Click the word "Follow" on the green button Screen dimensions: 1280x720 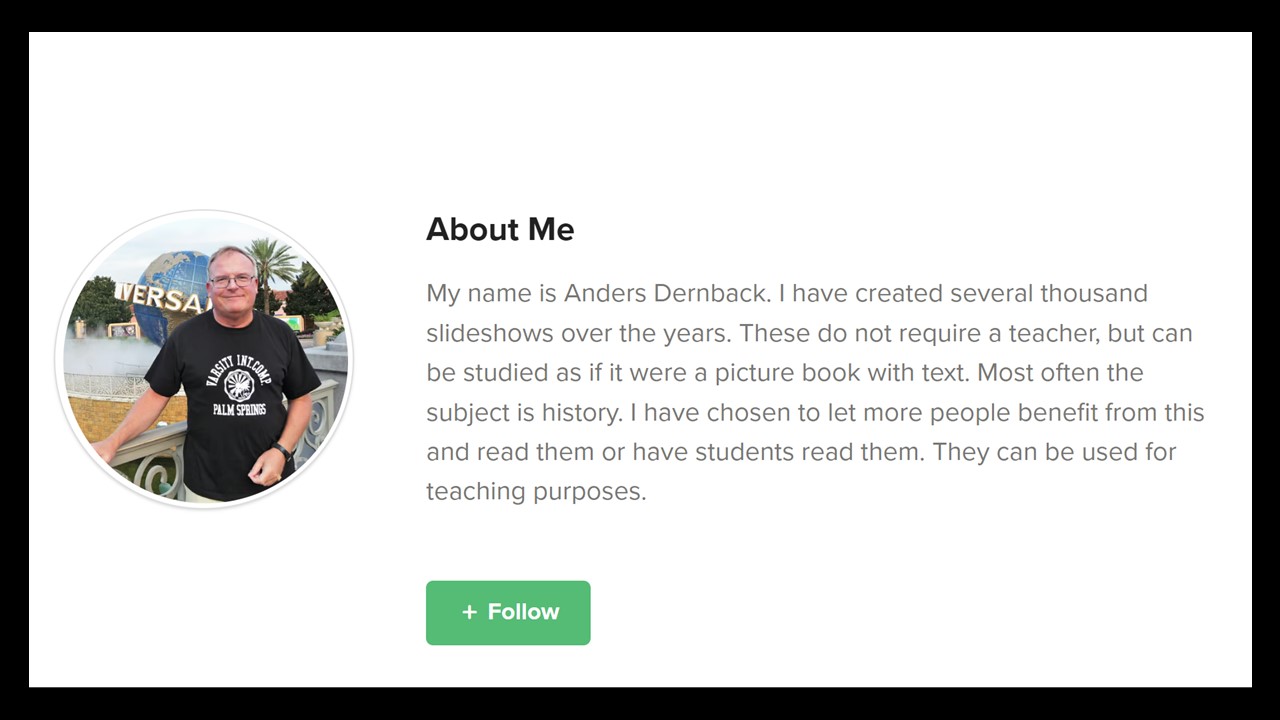pos(523,612)
